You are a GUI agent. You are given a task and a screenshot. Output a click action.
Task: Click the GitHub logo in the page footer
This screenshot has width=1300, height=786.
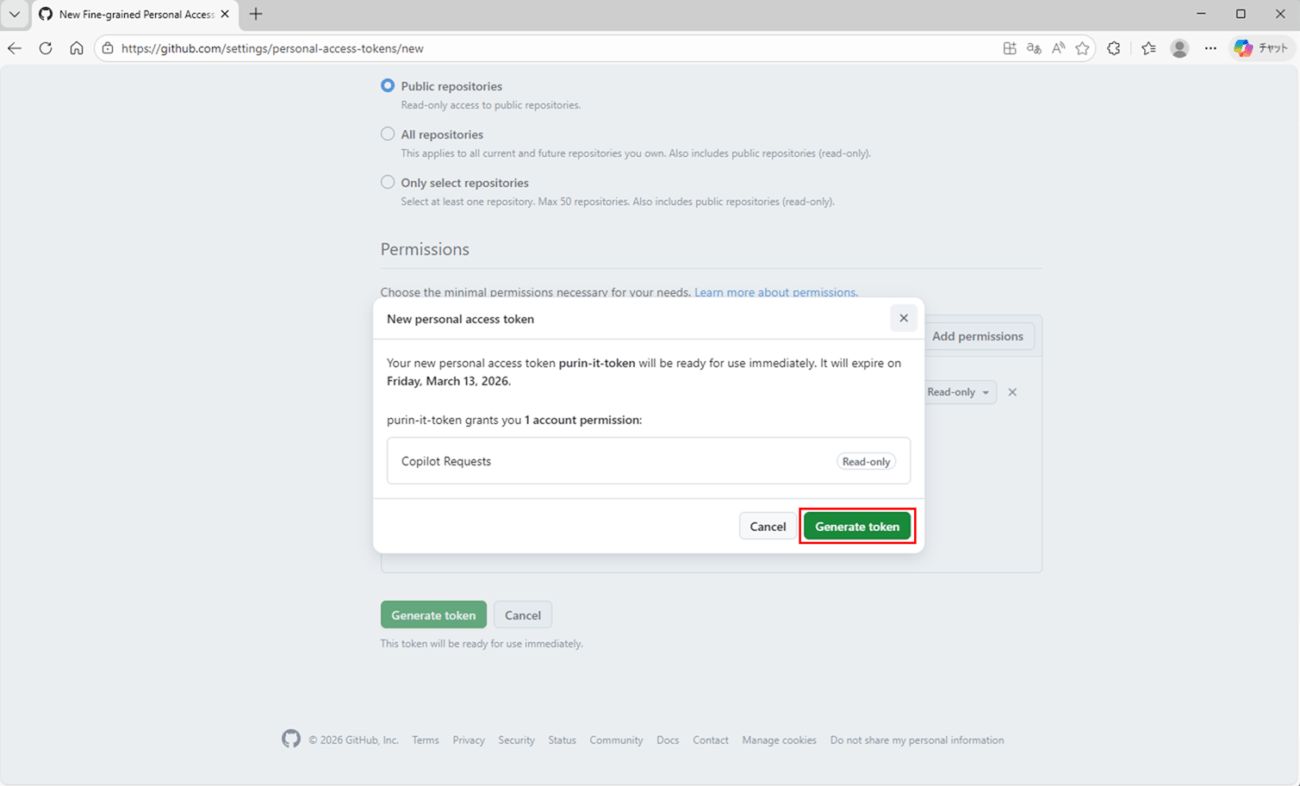[290, 739]
